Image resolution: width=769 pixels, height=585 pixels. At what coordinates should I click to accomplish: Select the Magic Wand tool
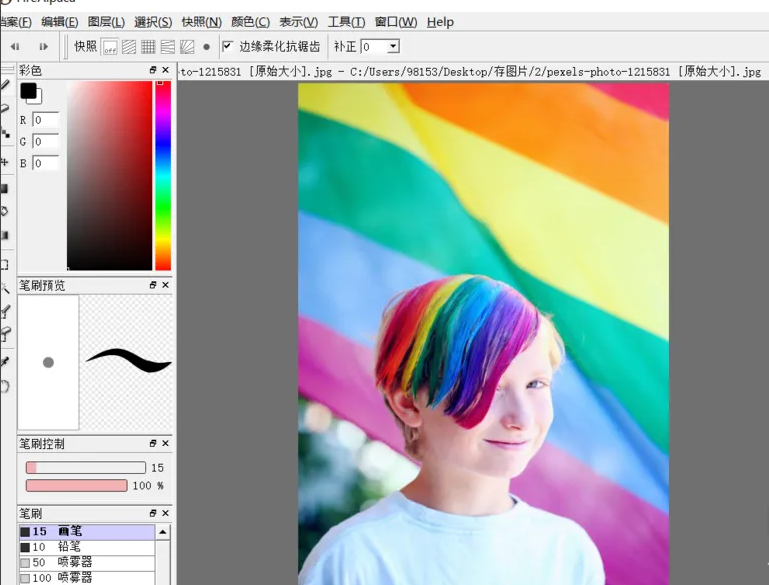point(5,288)
